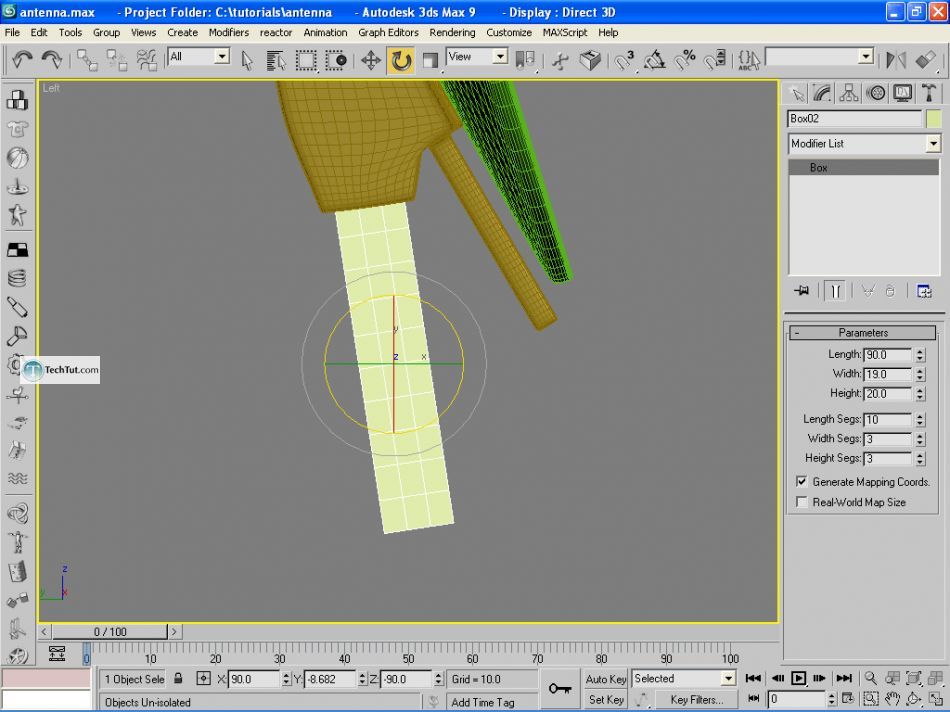Enable Real-World Map Size checkbox
This screenshot has width=950, height=712.
click(x=802, y=502)
